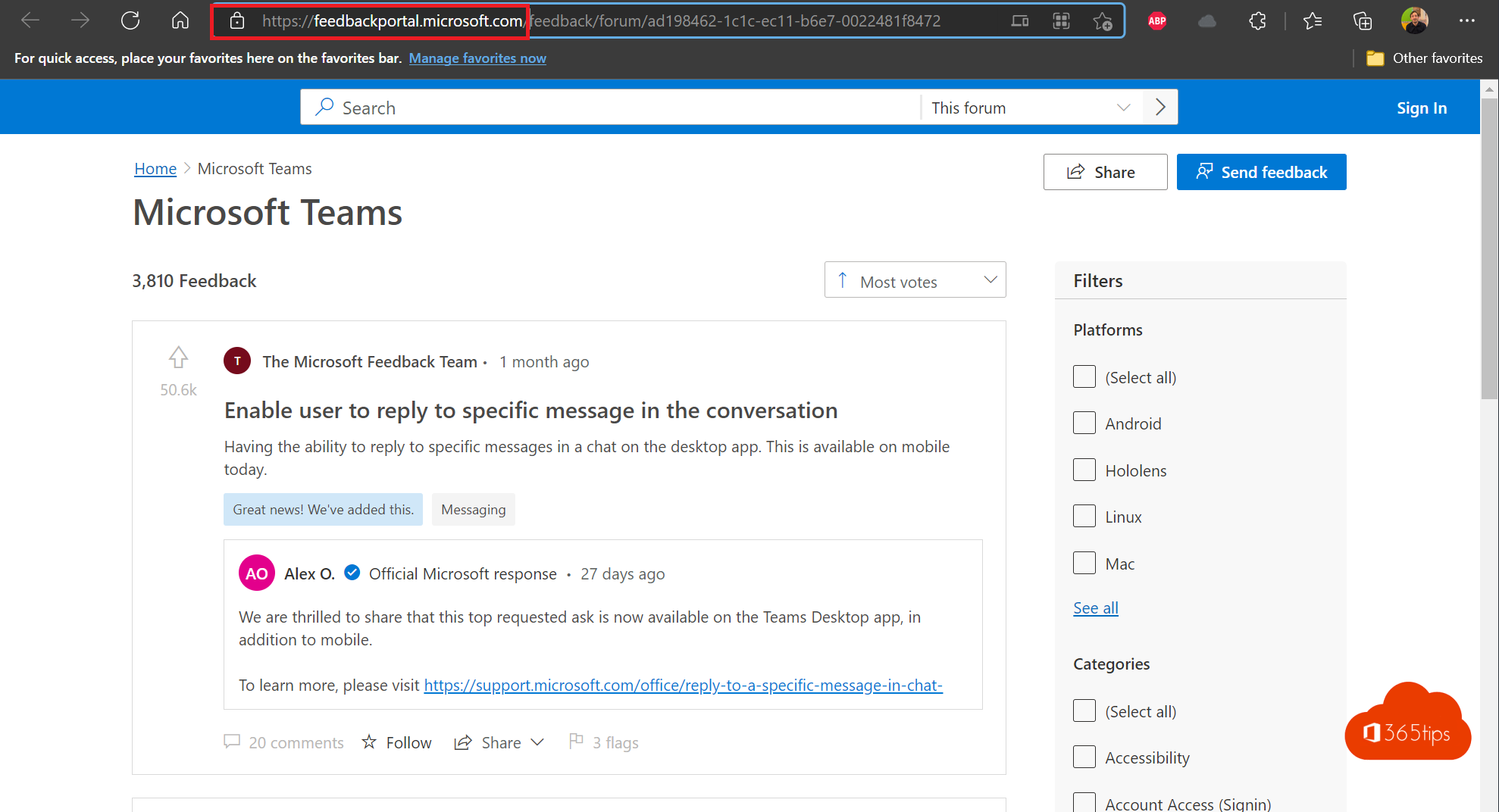Open the browser Settings and more menu

click(1467, 21)
